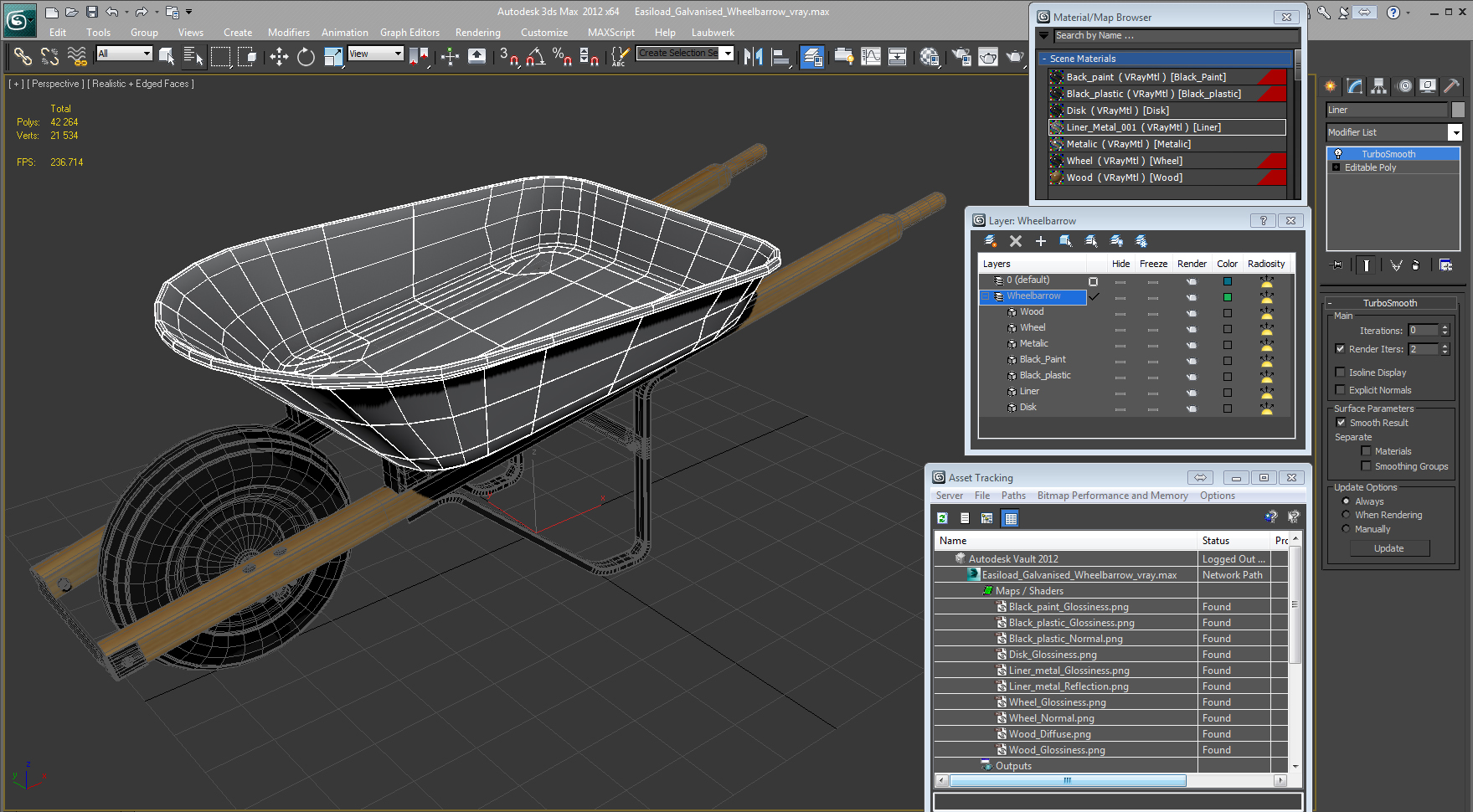Open the Modifier List dropdown
The image size is (1473, 812).
pyautogui.click(x=1455, y=132)
